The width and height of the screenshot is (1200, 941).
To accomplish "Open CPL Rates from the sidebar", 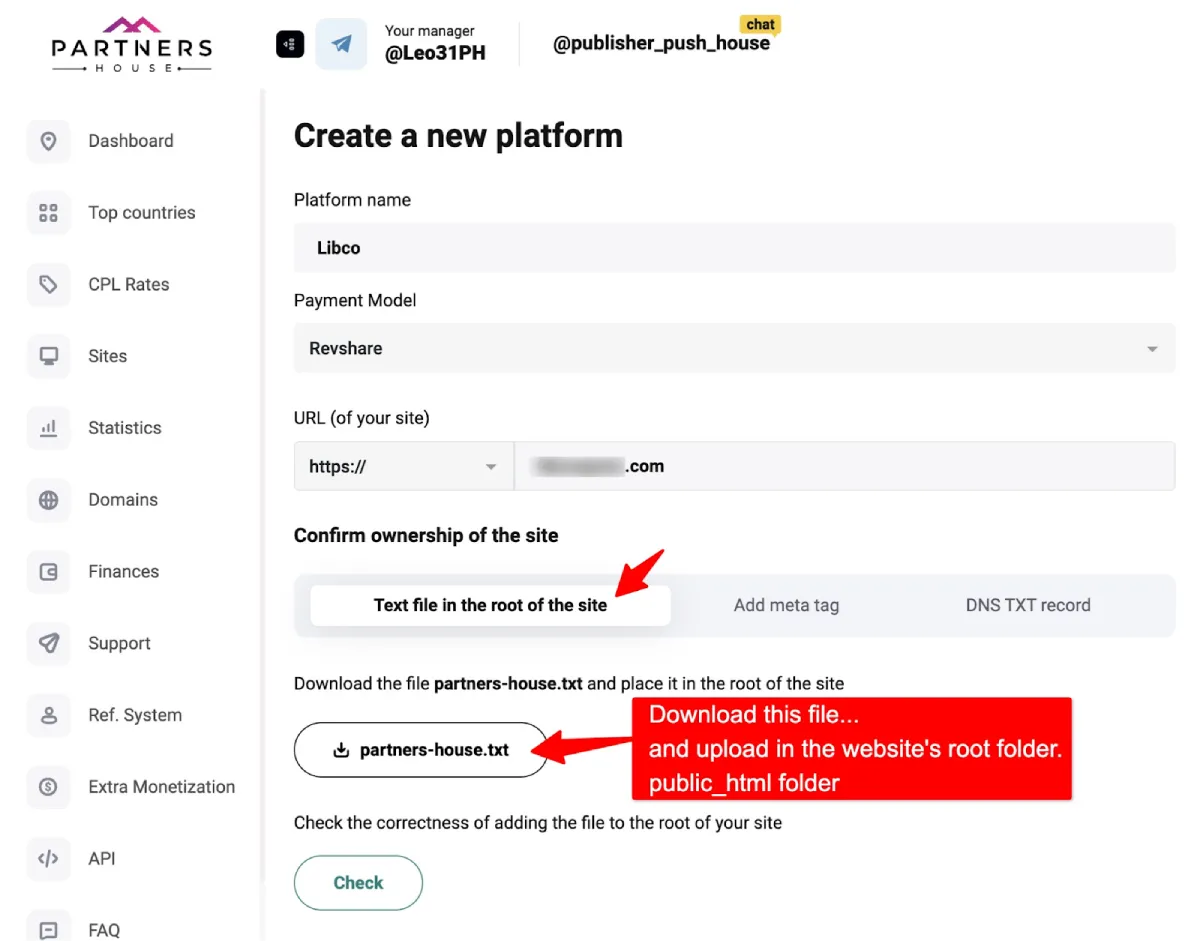I will click(48, 284).
